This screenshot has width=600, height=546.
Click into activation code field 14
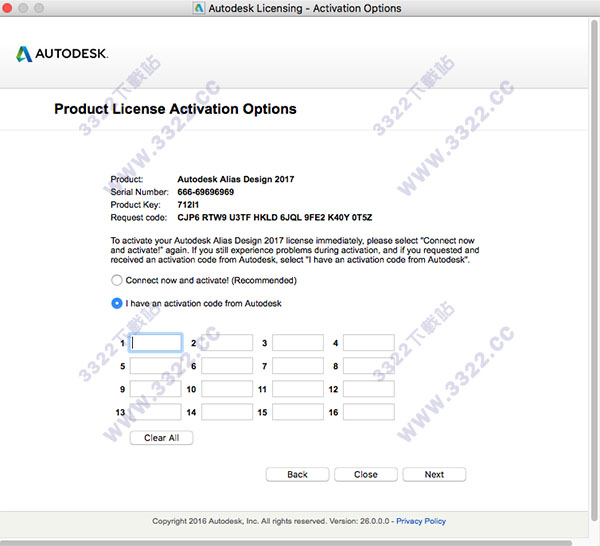[227, 412]
